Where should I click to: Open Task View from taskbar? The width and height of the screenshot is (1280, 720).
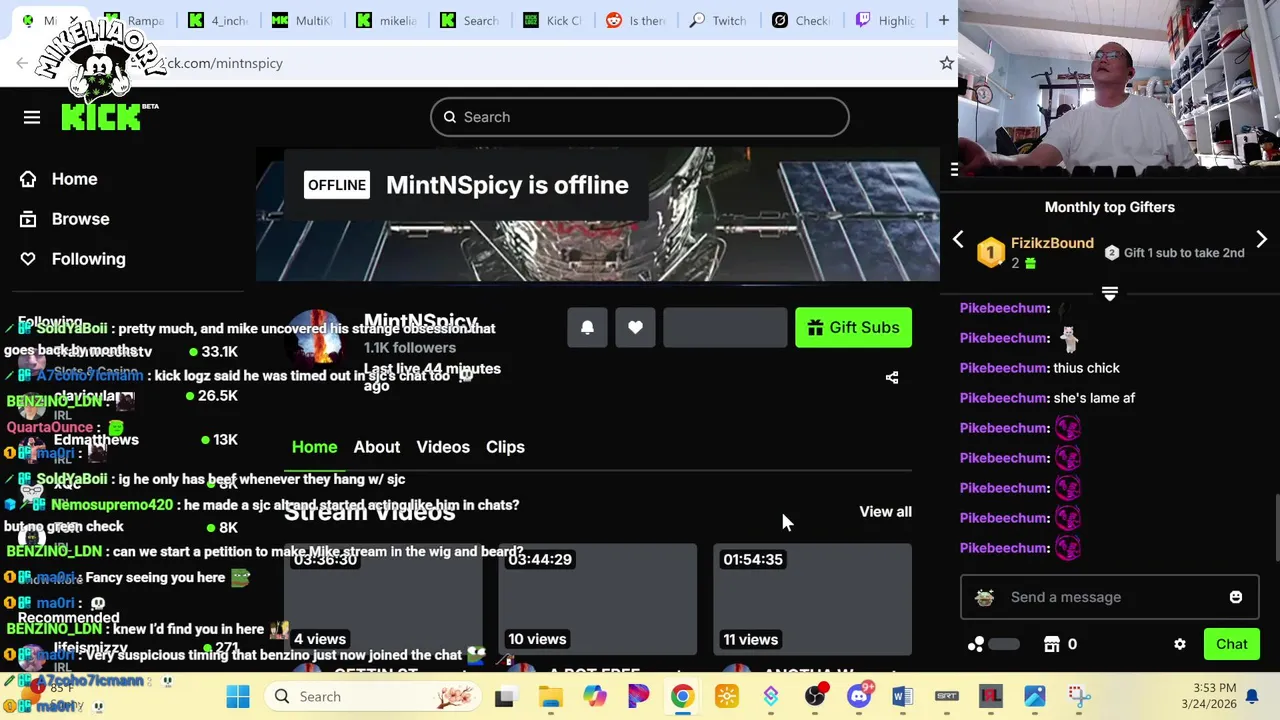(504, 696)
